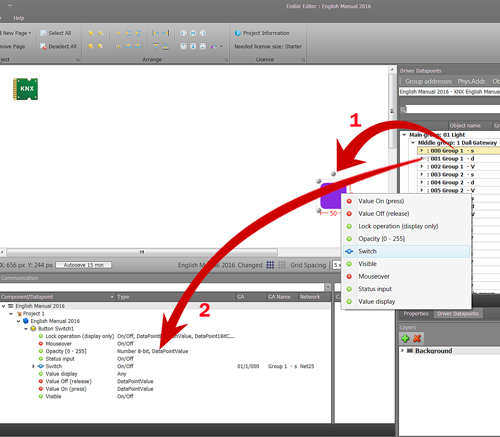Click the Autosave 15 min button
Viewport: 500px width, 437px height.
(x=83, y=265)
